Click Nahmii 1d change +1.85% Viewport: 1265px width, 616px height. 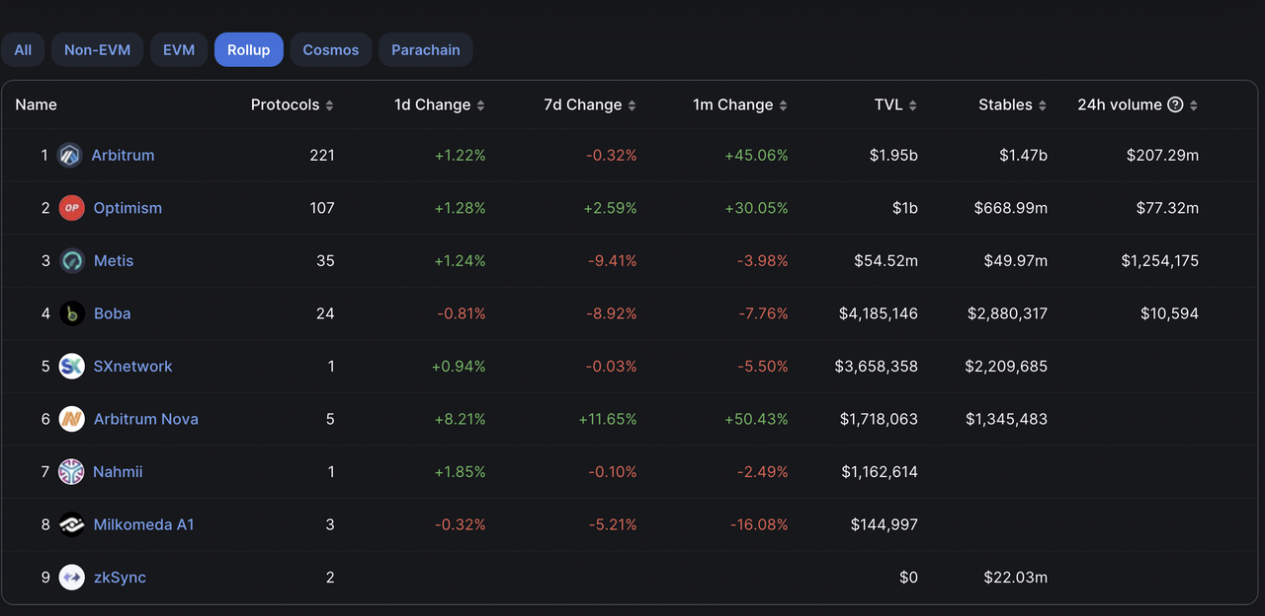tap(460, 472)
